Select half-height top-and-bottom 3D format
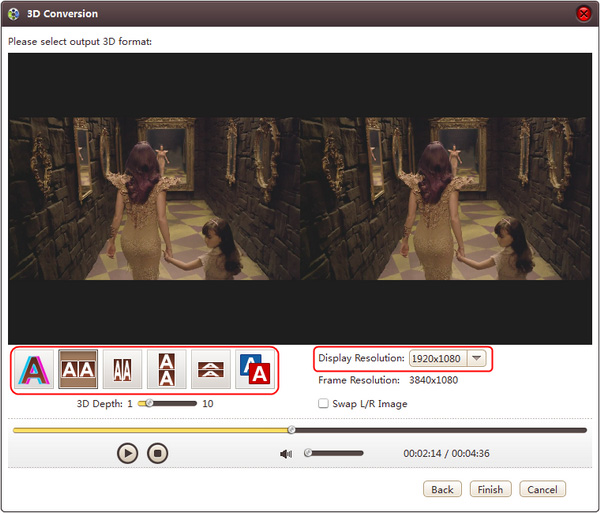The width and height of the screenshot is (600, 513). (211, 369)
